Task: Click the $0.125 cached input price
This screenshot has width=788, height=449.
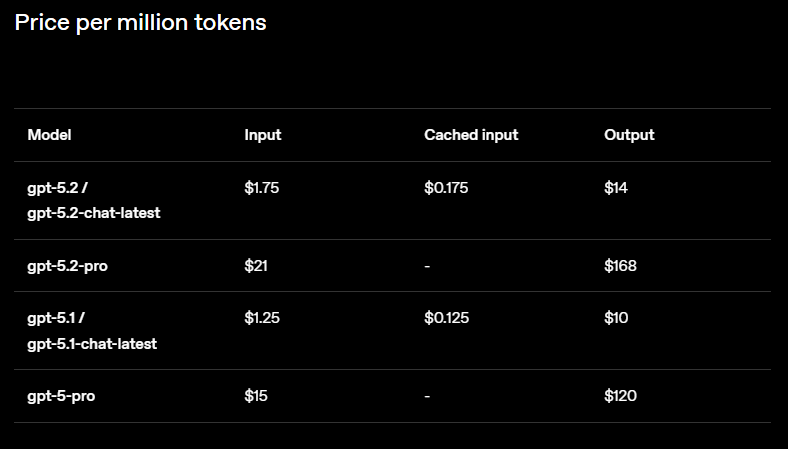Action: (446, 318)
